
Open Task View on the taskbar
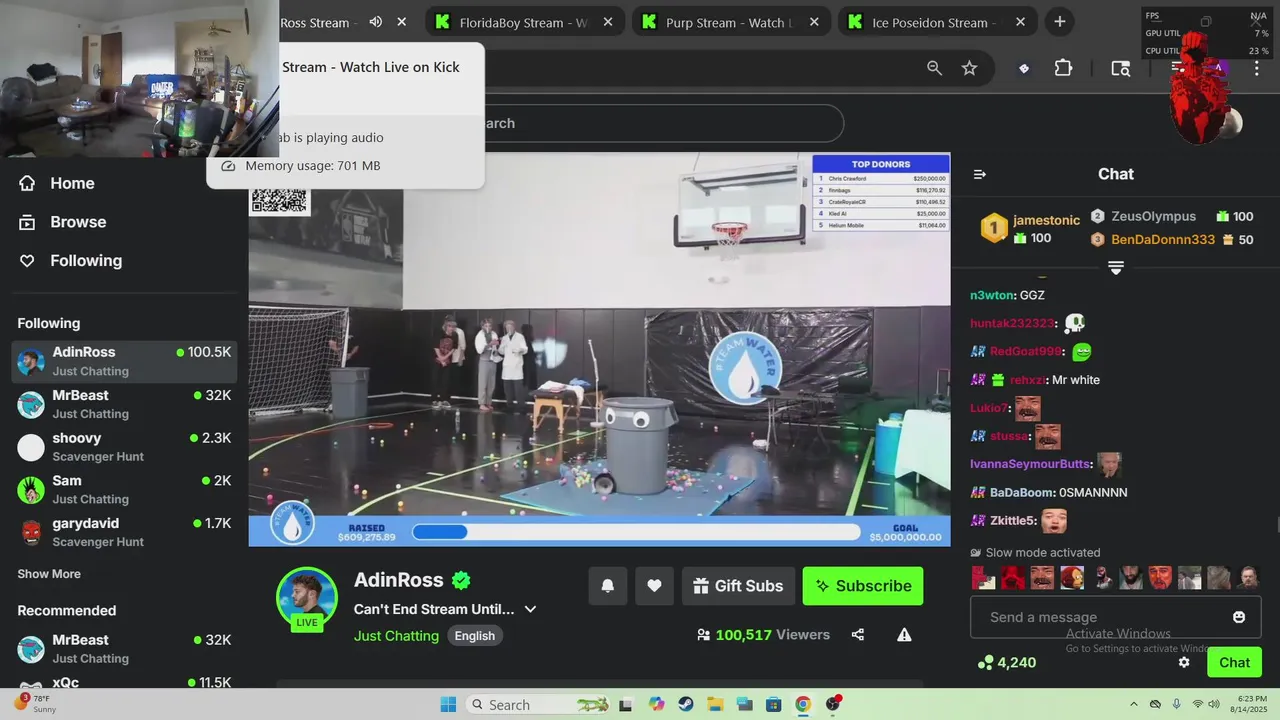pyautogui.click(x=626, y=704)
